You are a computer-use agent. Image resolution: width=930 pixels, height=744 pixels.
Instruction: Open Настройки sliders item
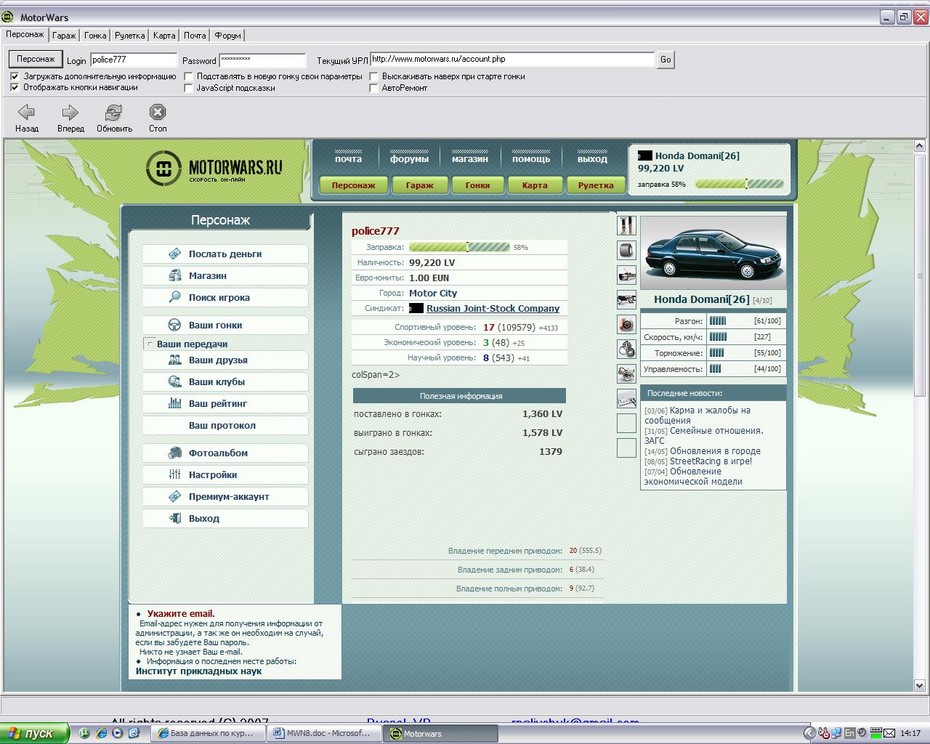coord(225,475)
